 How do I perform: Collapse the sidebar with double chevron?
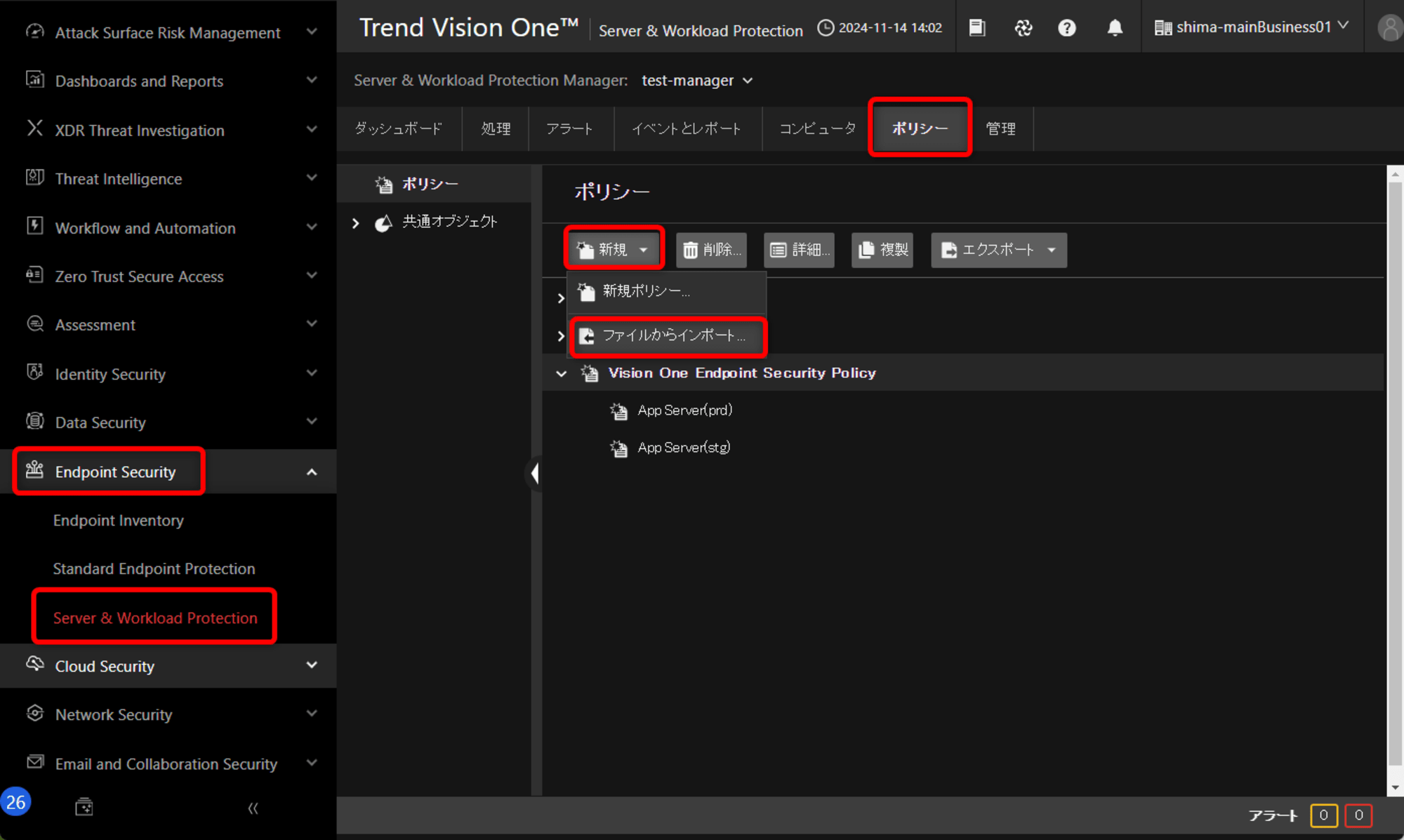click(253, 808)
